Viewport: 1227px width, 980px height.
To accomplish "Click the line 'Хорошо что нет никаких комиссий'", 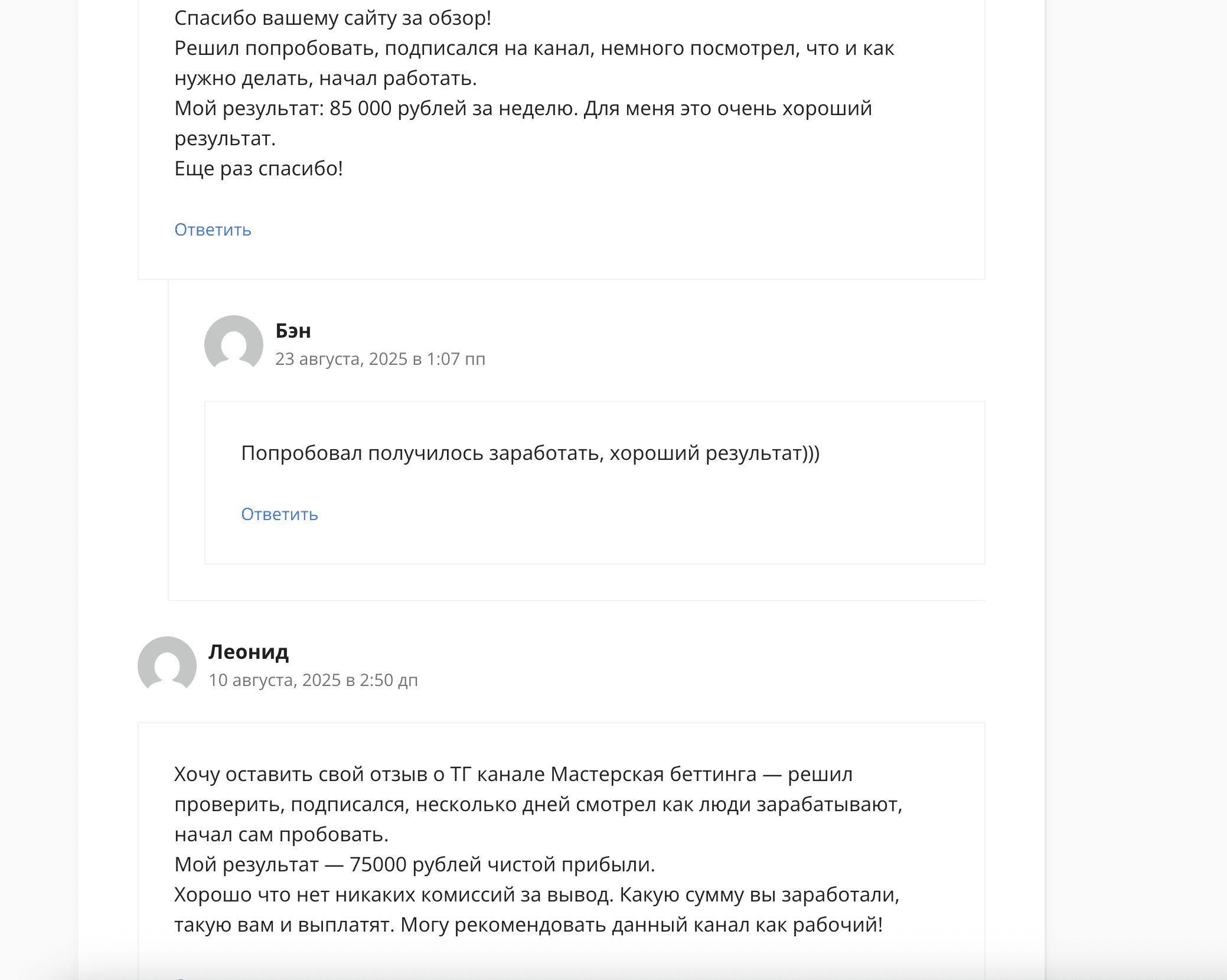I will point(537,895).
